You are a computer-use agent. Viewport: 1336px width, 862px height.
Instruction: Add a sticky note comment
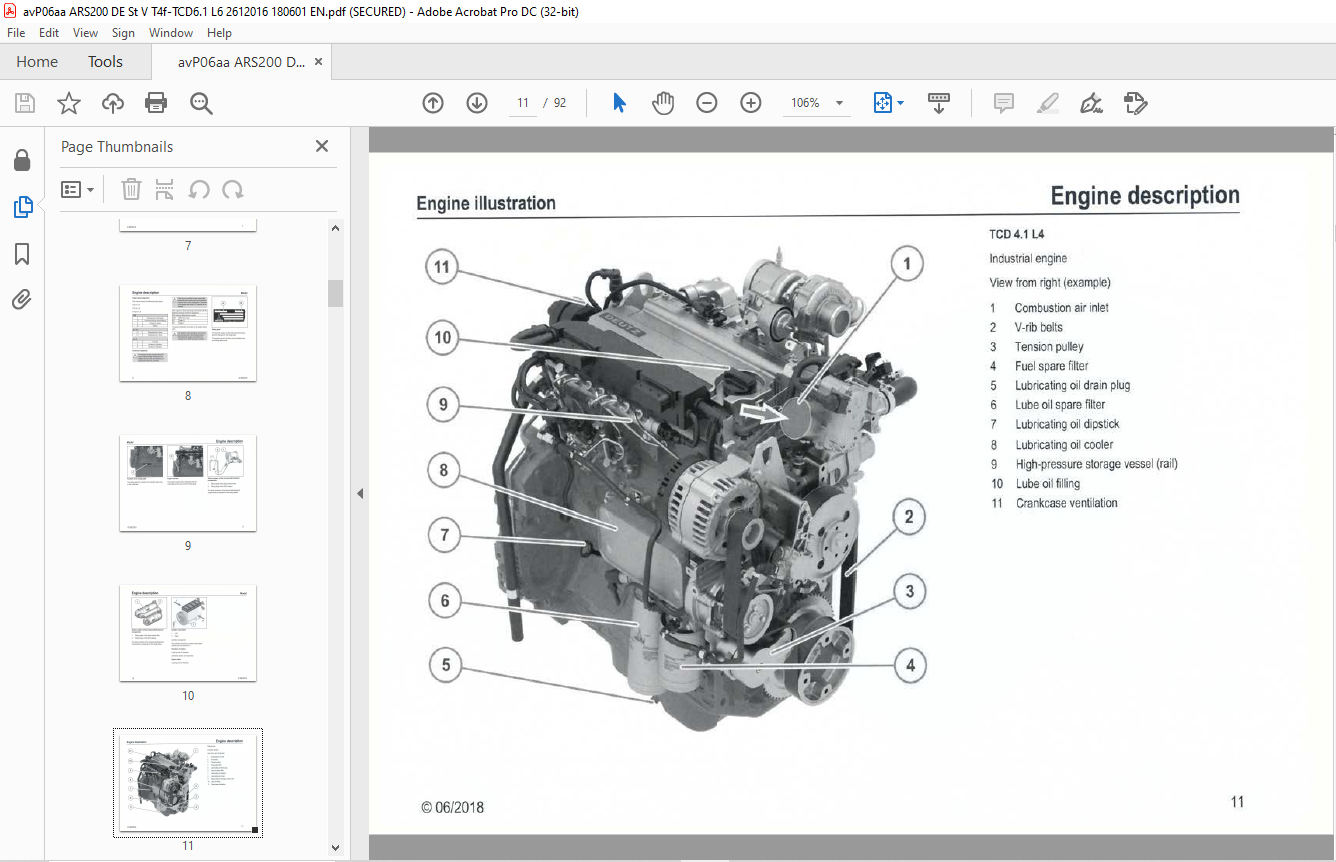pos(1003,103)
